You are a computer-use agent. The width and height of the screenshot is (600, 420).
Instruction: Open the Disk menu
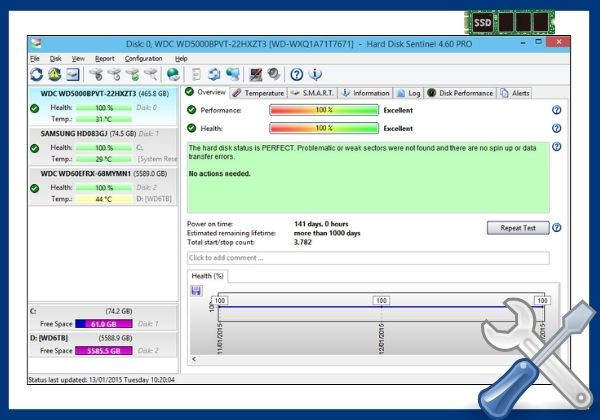click(x=55, y=59)
